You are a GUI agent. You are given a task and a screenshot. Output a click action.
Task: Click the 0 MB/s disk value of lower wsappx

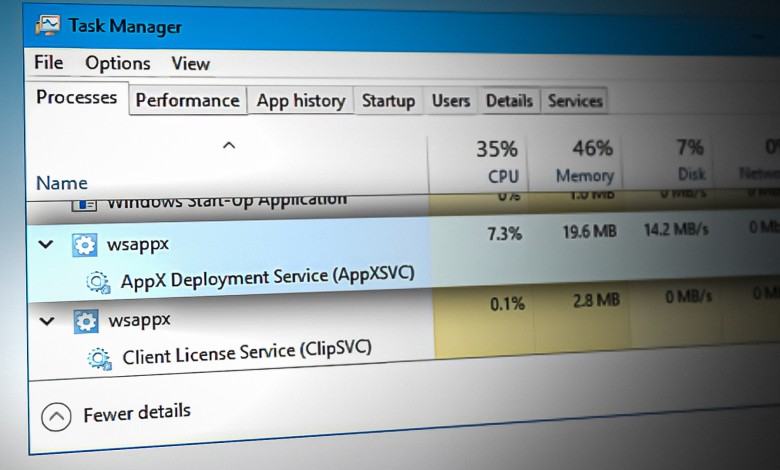(688, 297)
